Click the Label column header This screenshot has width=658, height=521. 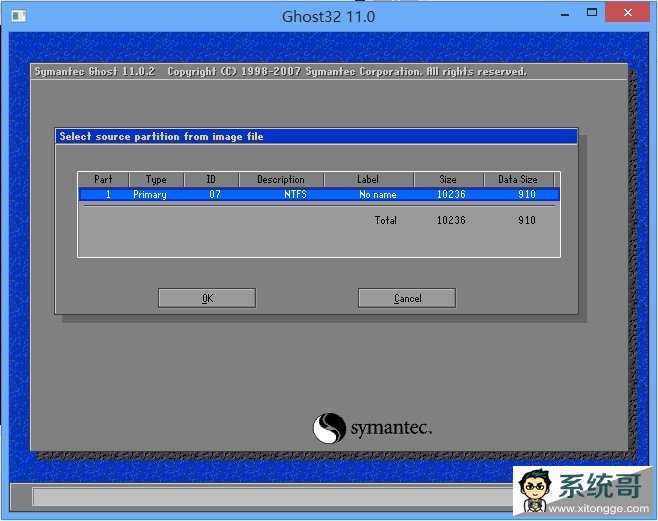pyautogui.click(x=368, y=180)
